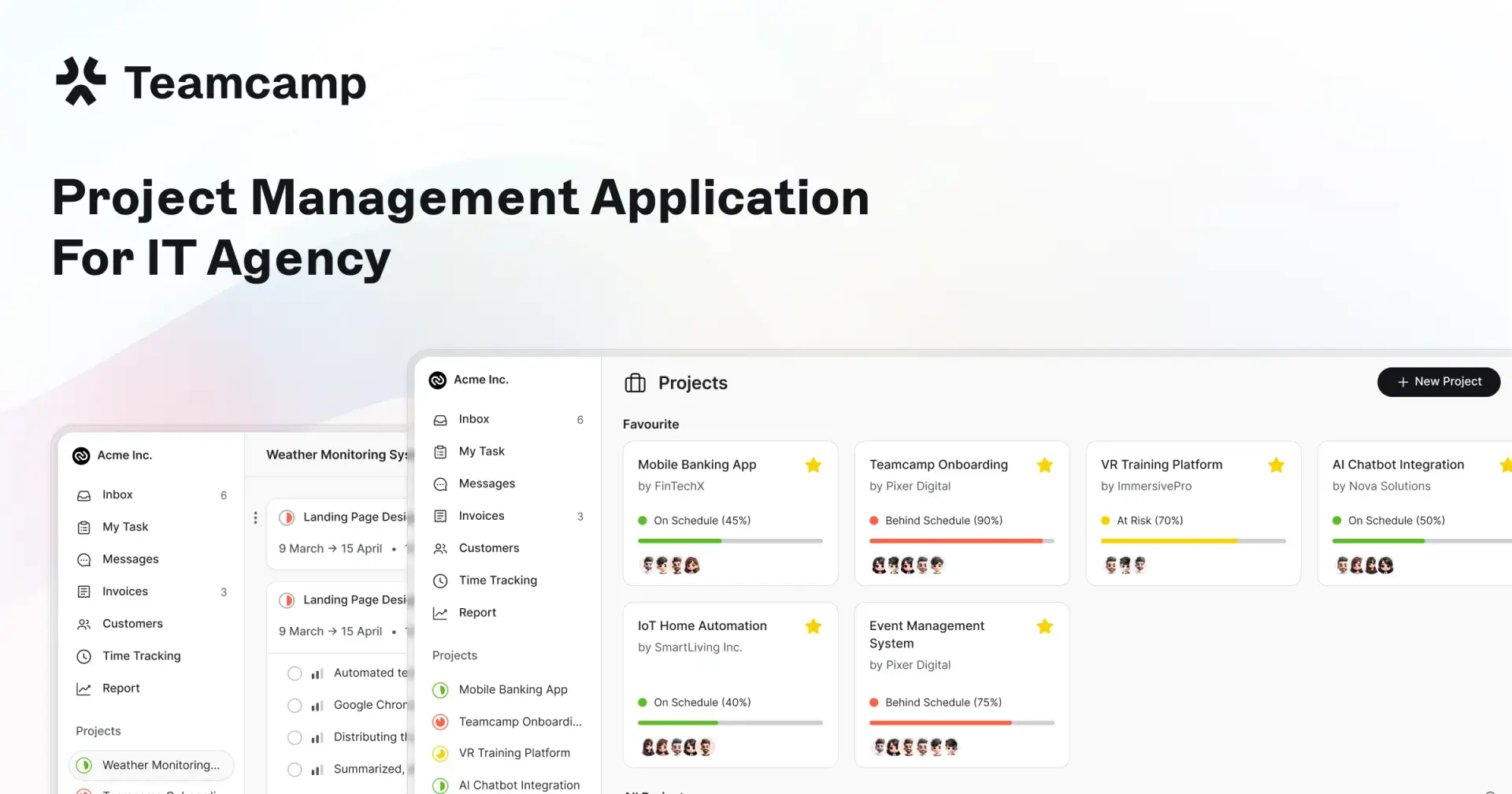Open the VR Training Platform project entry
Viewport: 1512px width, 794px height.
point(514,753)
